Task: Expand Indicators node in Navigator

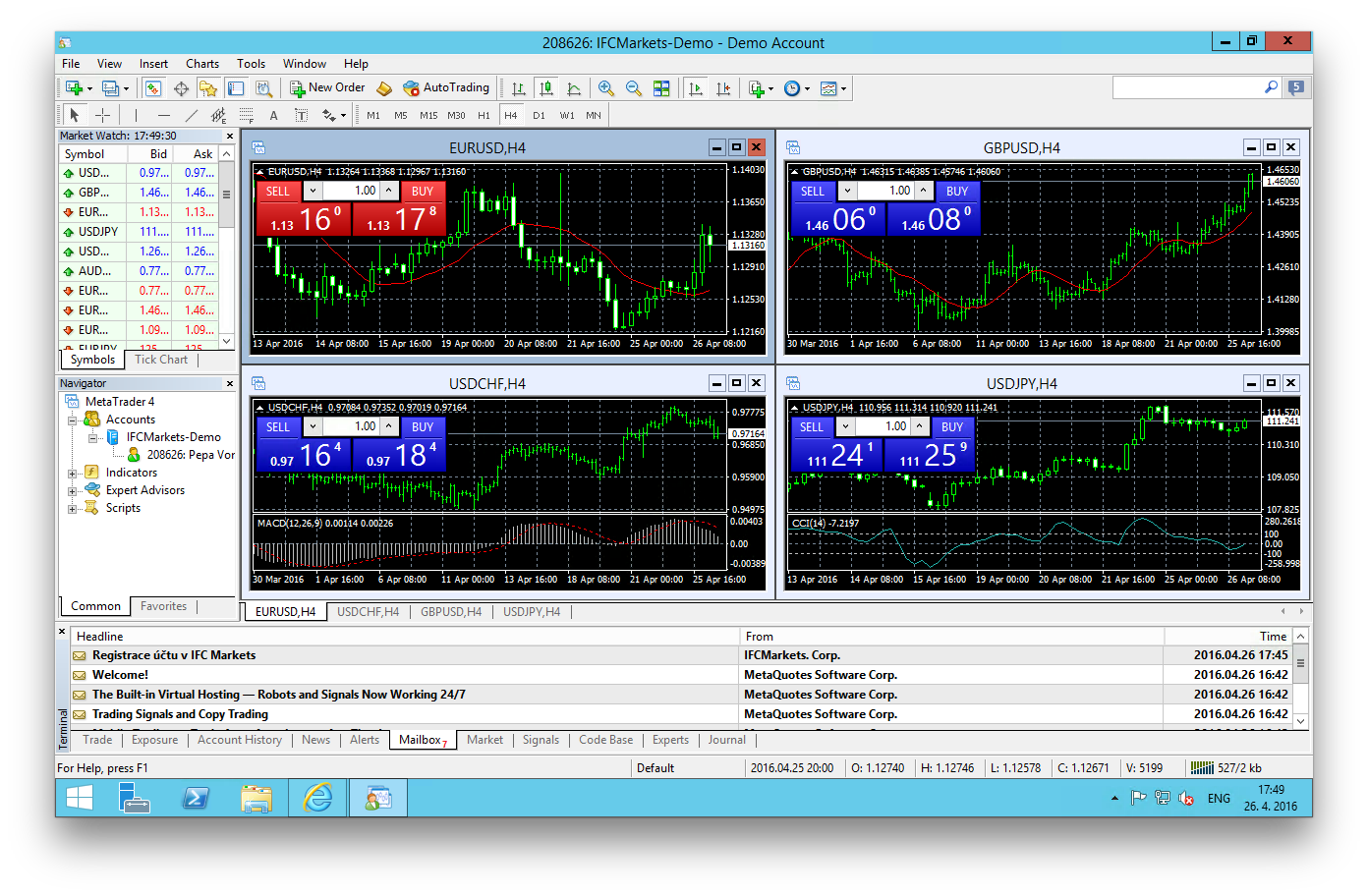Action: click(72, 474)
